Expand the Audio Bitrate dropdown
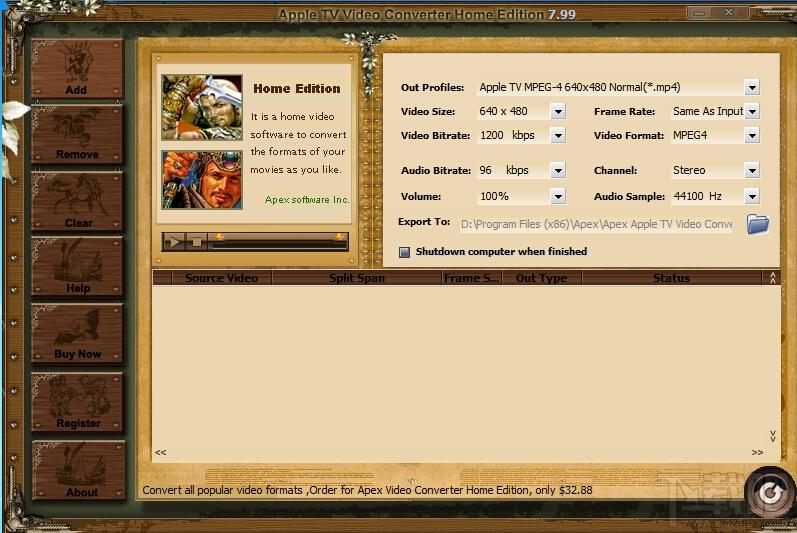 coord(558,170)
